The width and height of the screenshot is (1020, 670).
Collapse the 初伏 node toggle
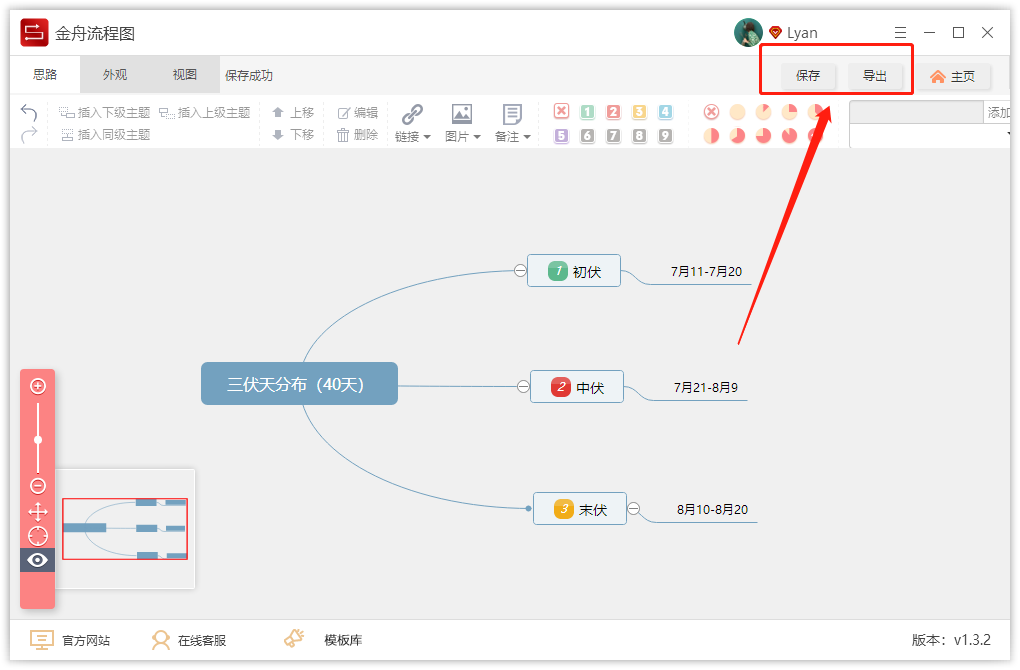[520, 271]
